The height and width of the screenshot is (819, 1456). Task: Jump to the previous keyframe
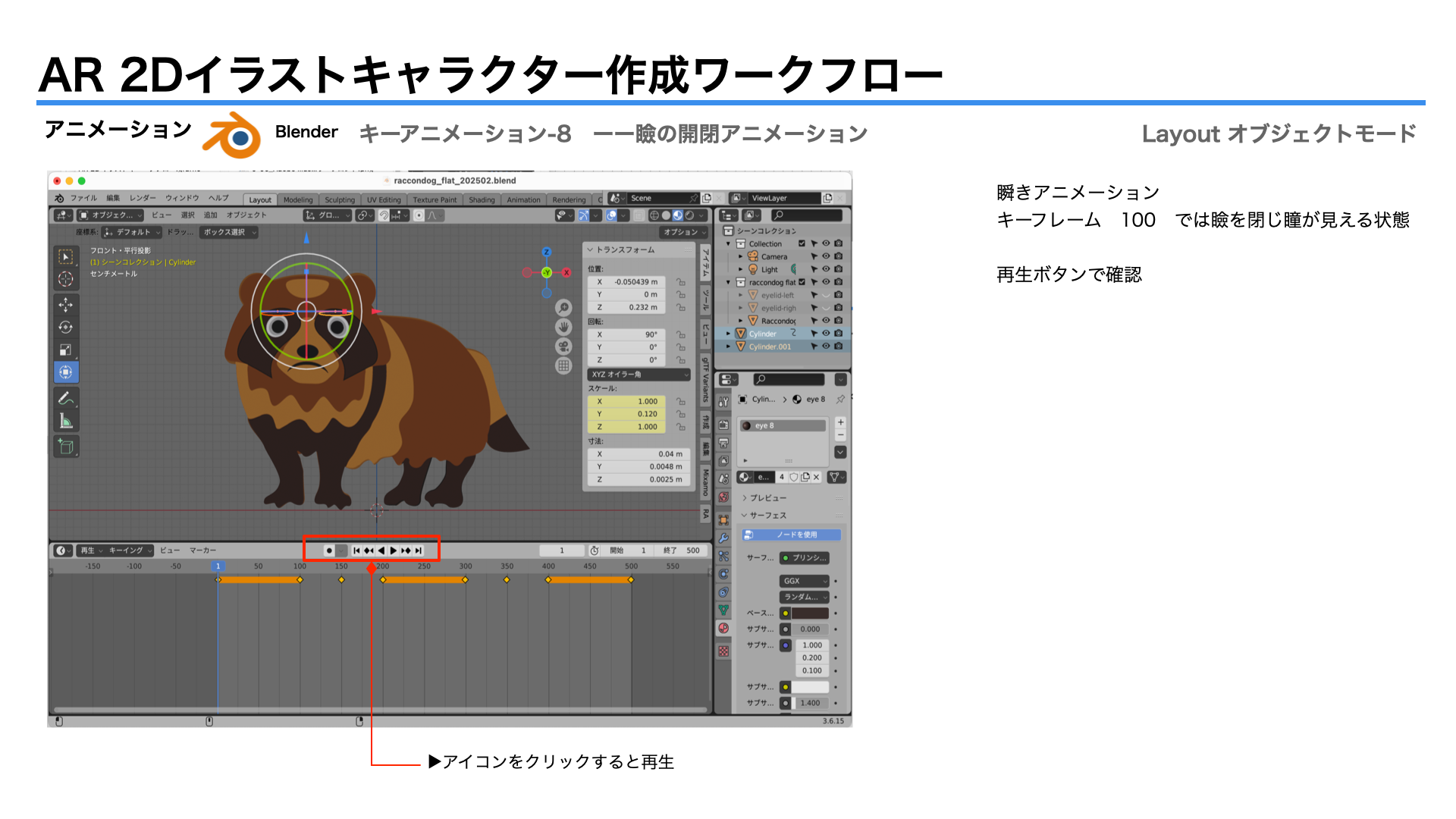tap(369, 551)
